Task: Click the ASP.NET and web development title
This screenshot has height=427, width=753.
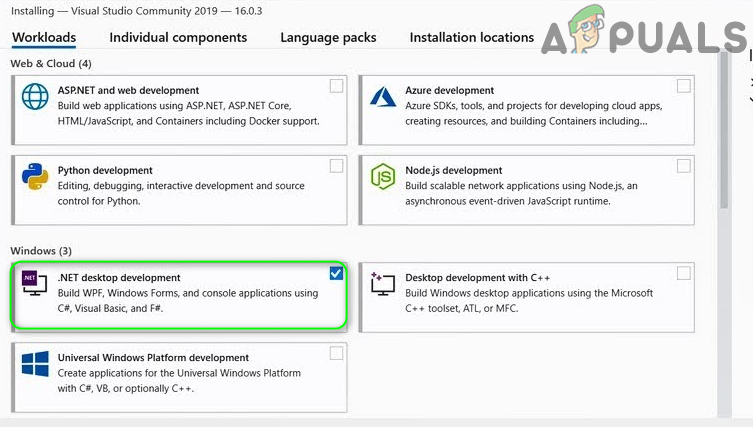Action: (128, 90)
